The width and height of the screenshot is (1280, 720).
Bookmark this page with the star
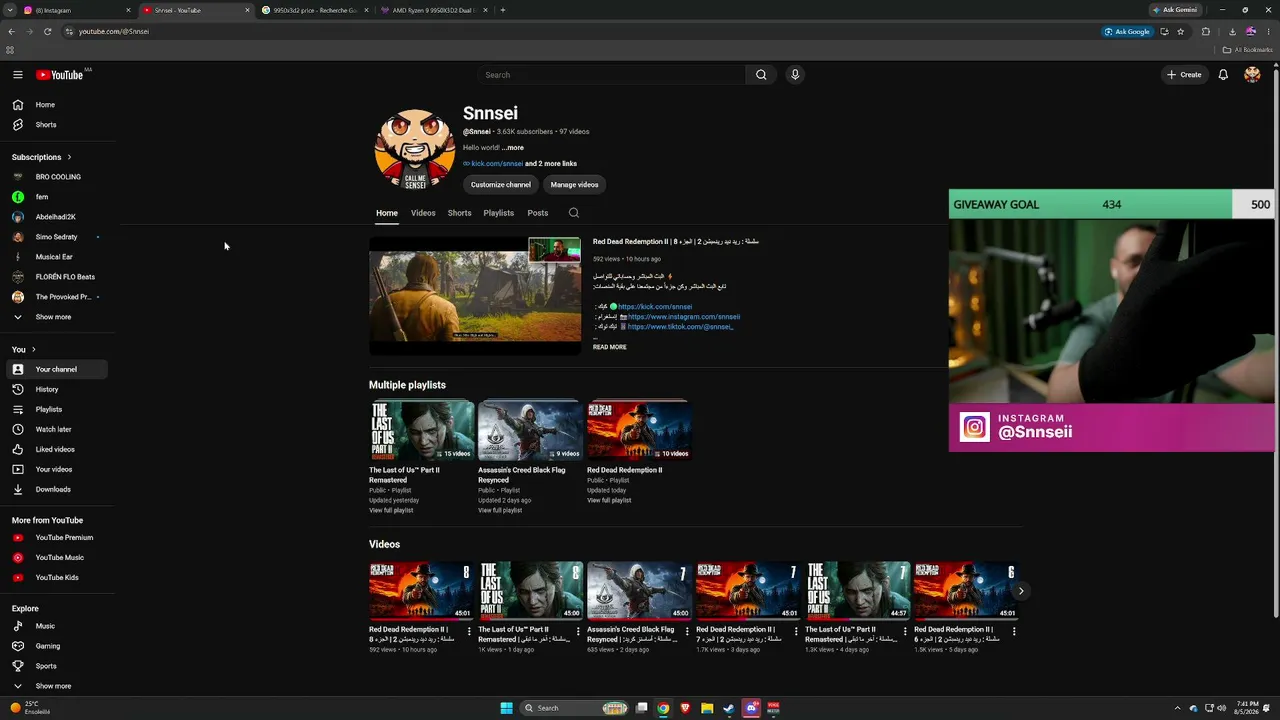(1181, 32)
